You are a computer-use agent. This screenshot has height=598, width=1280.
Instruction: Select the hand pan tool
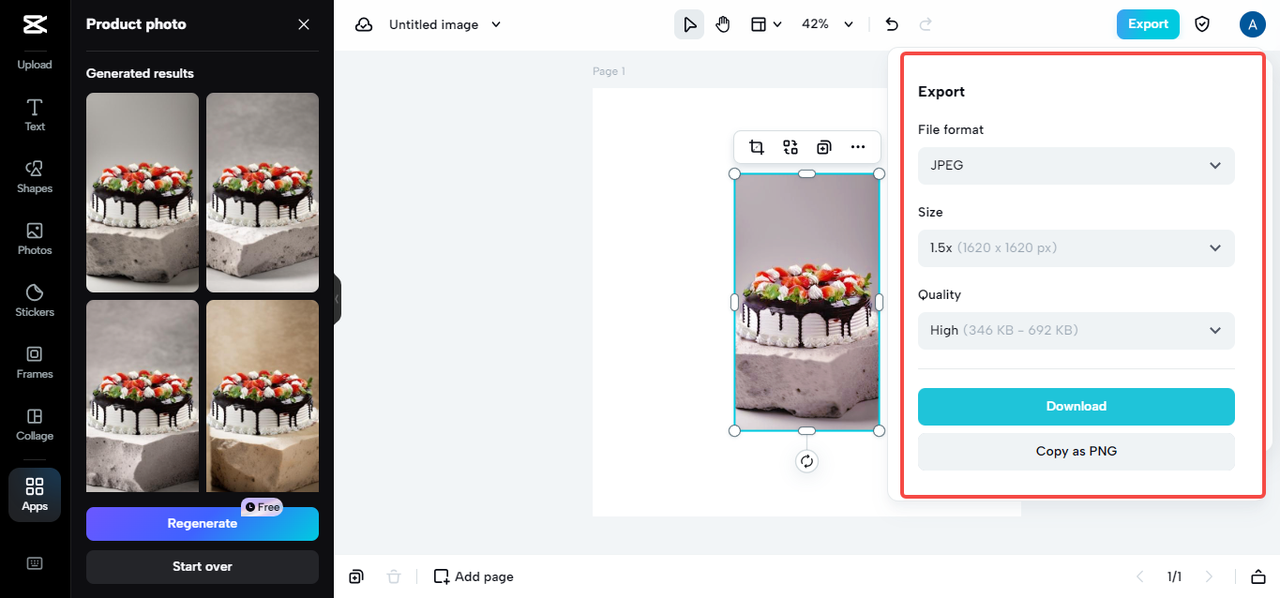(723, 24)
